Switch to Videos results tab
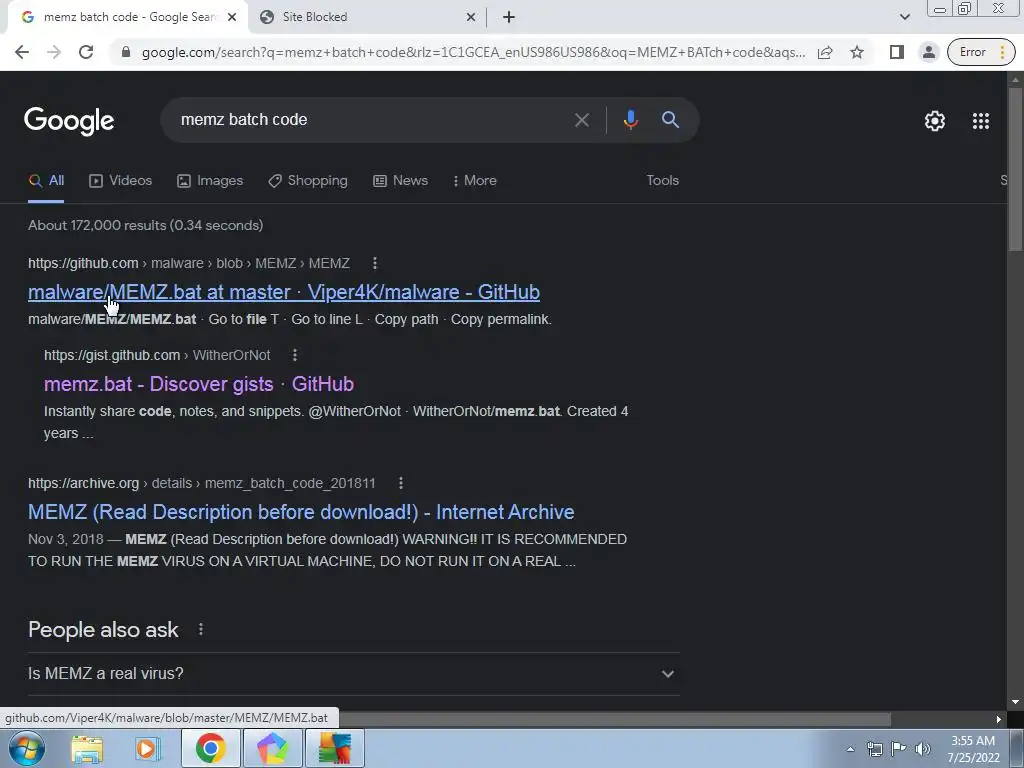 tap(120, 181)
